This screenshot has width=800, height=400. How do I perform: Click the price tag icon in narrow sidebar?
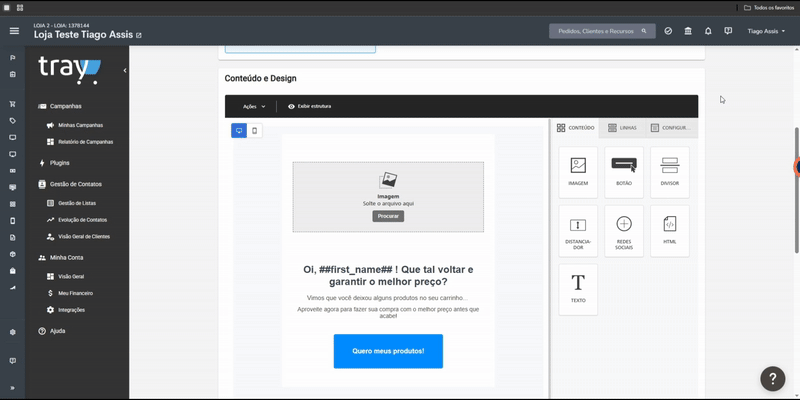pyautogui.click(x=13, y=121)
